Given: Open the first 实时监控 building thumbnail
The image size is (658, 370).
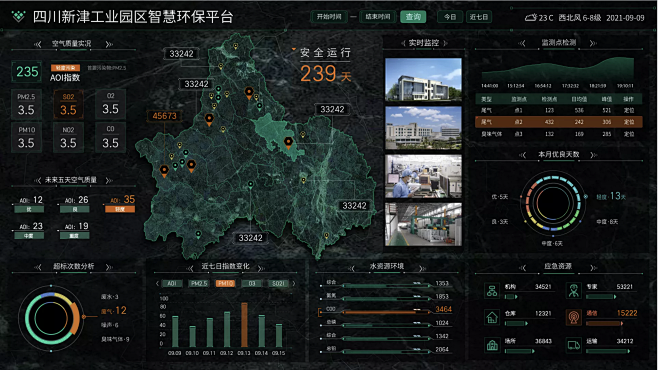Looking at the screenshot, I should (x=423, y=79).
